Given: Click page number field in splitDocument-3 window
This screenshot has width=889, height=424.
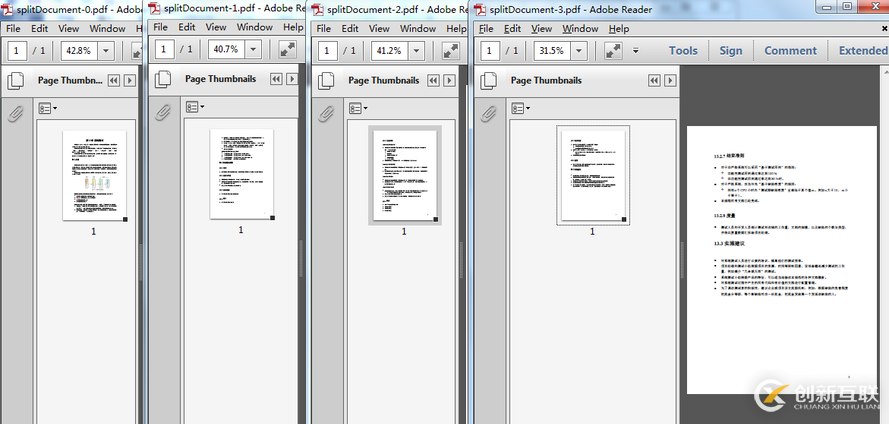Looking at the screenshot, I should [490, 50].
